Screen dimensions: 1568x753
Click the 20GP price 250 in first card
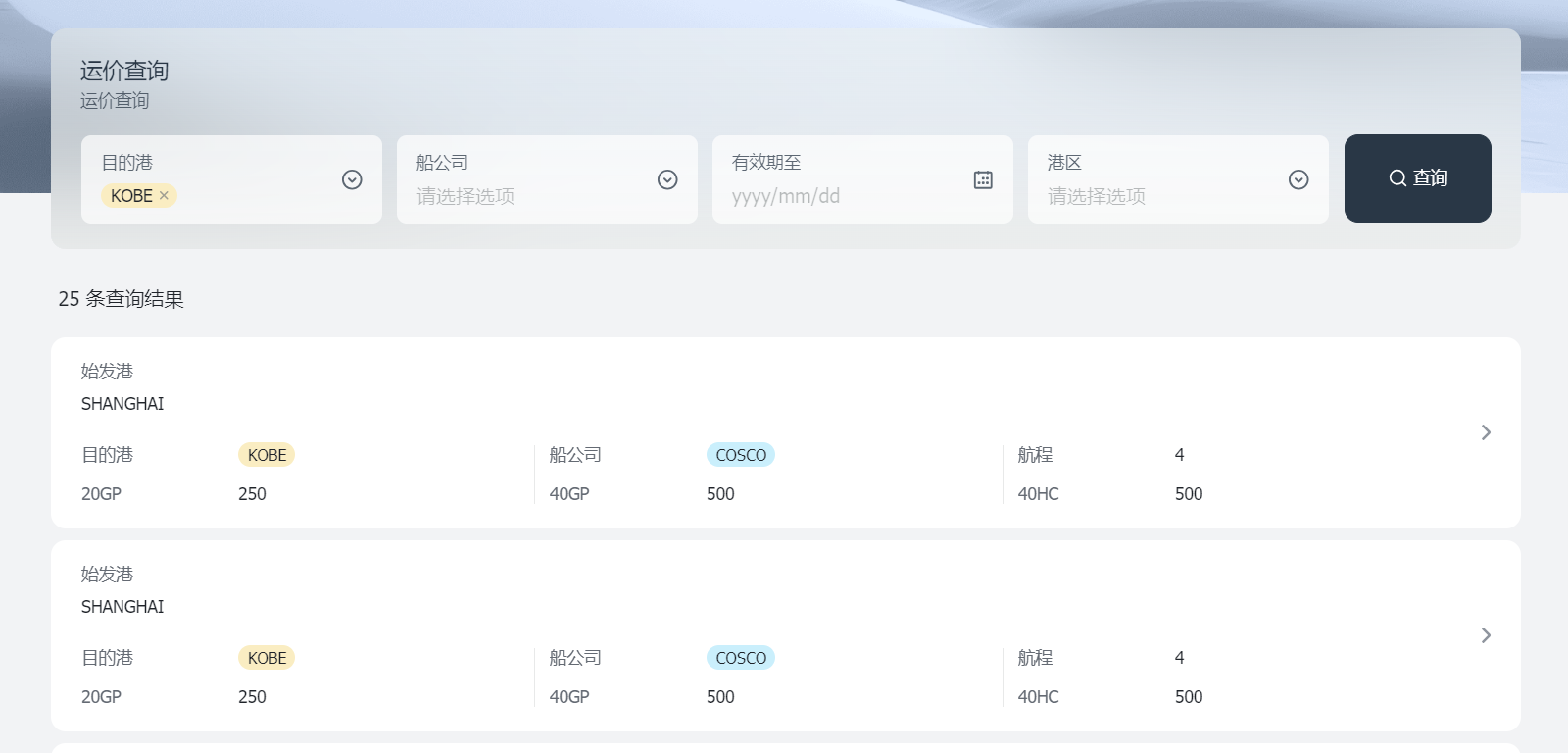252,494
